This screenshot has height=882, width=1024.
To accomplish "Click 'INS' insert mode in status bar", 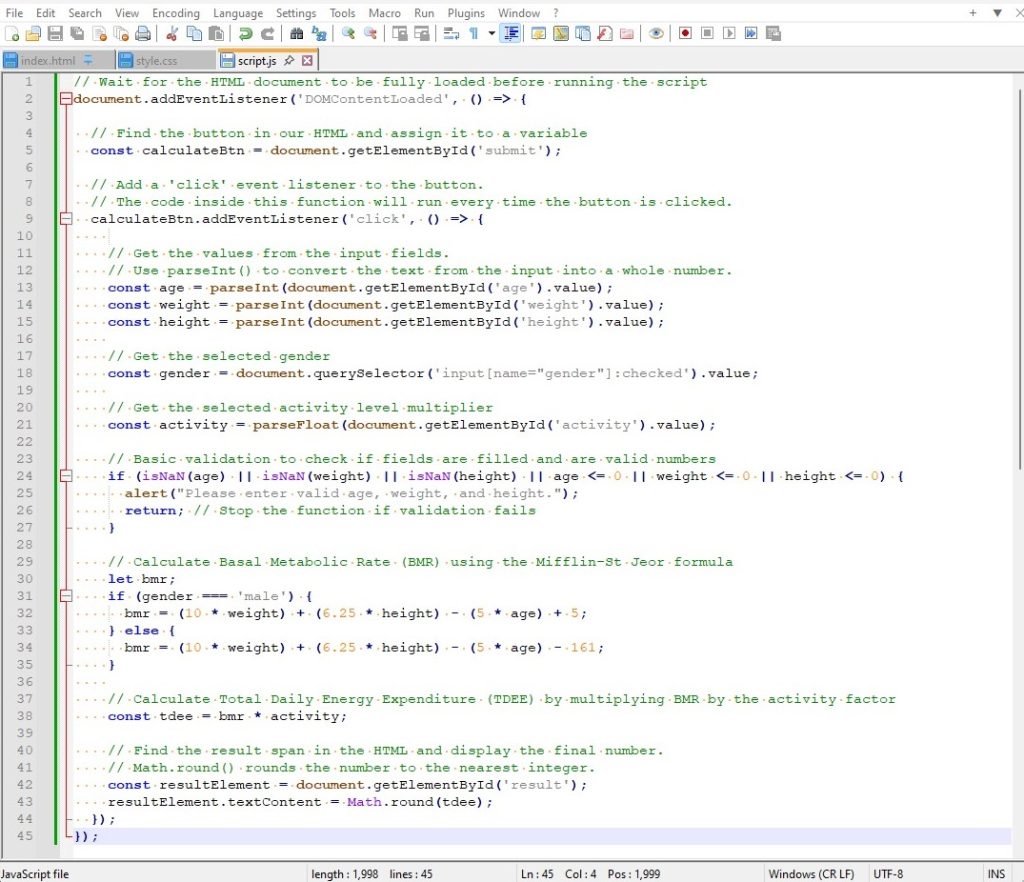I will point(996,874).
